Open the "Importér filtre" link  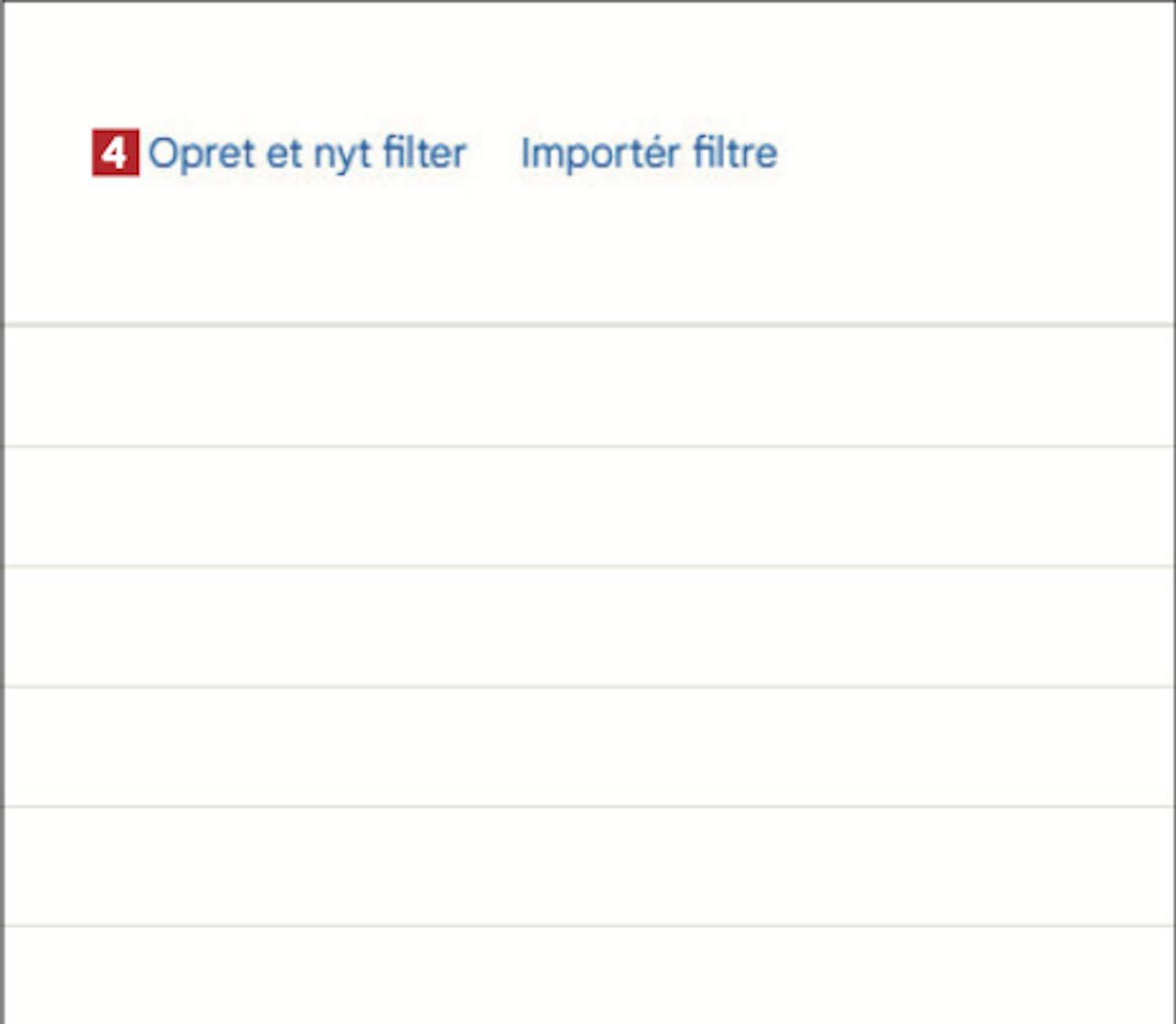649,153
